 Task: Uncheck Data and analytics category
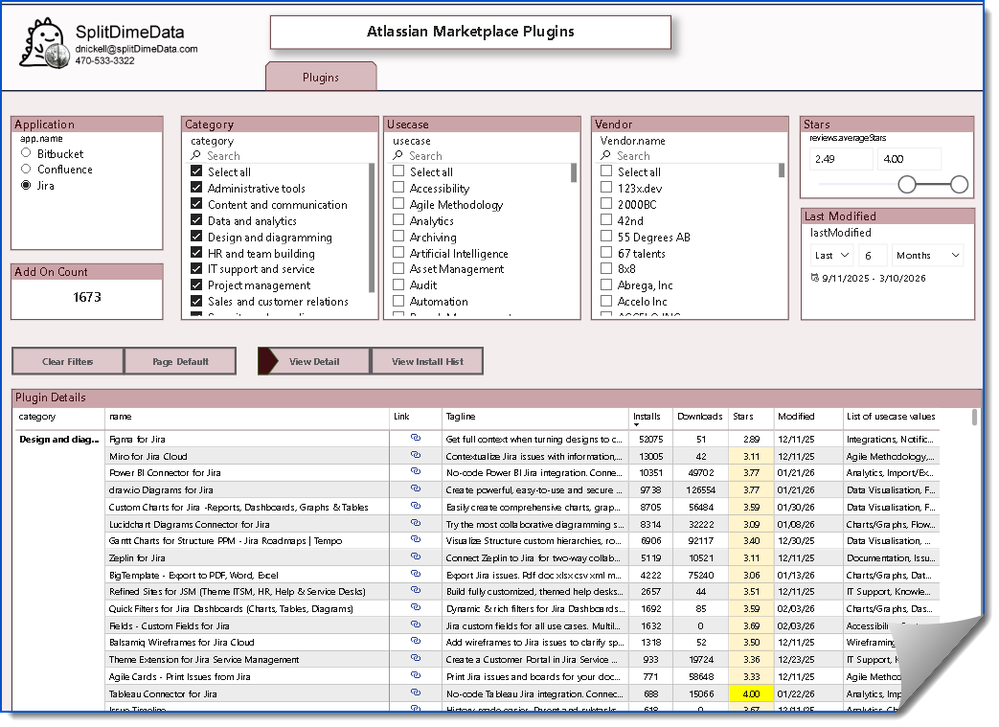pos(197,220)
